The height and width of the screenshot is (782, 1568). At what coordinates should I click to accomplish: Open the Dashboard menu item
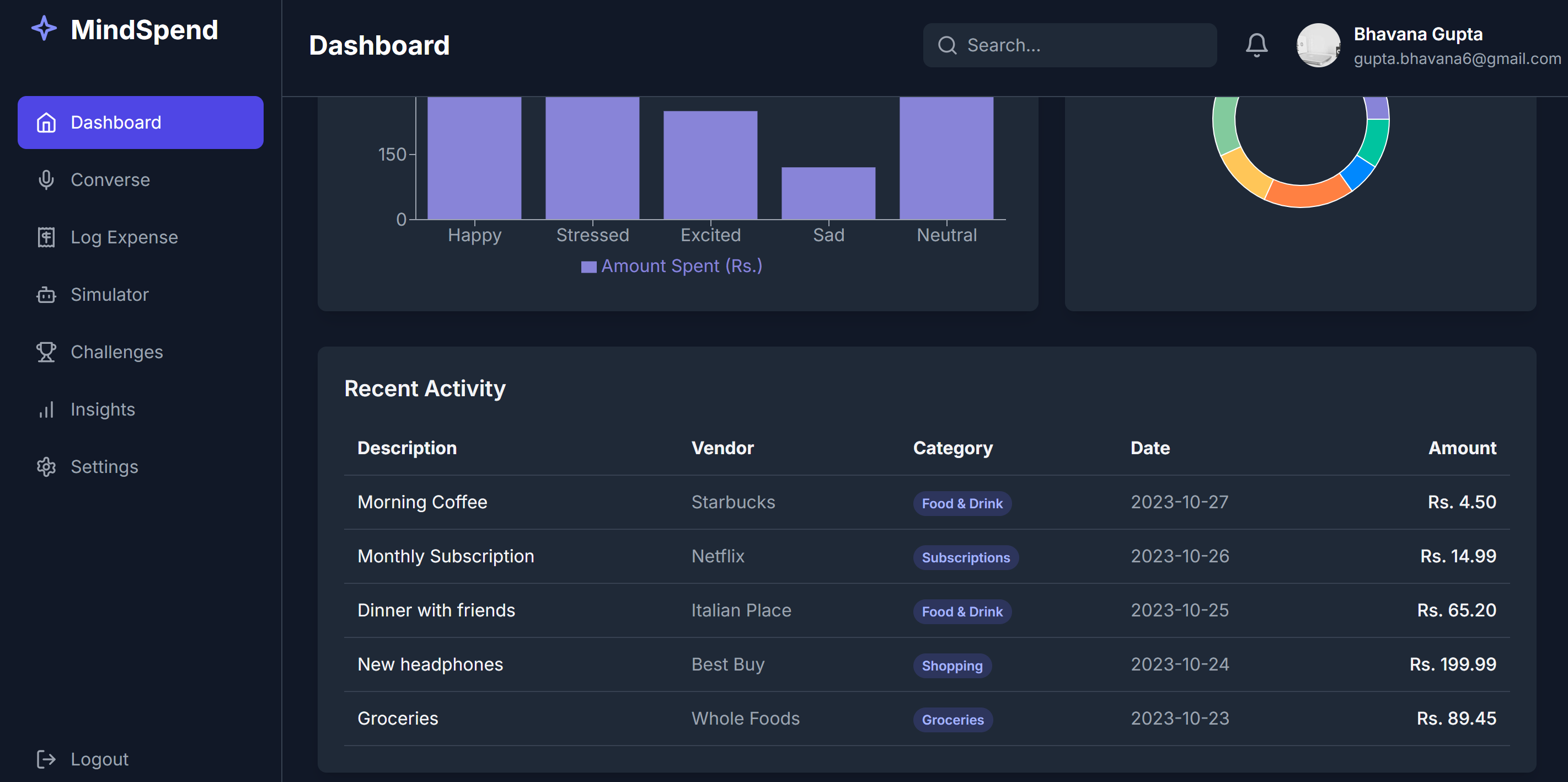click(x=140, y=123)
